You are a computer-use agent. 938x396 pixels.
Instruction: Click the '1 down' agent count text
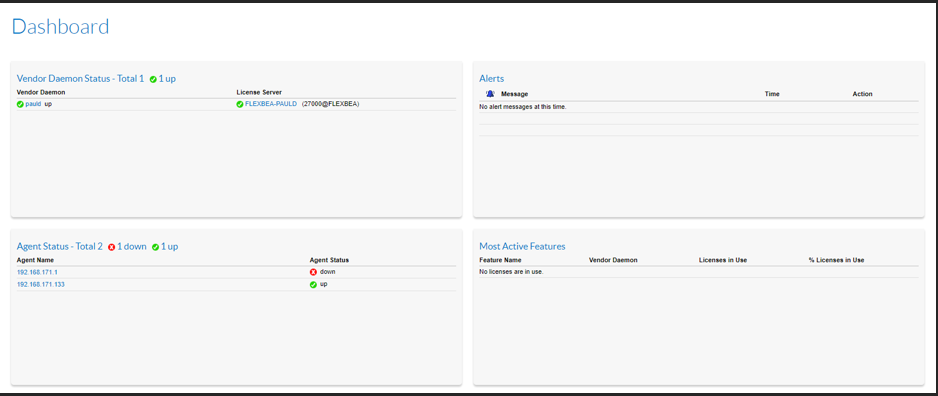132,246
